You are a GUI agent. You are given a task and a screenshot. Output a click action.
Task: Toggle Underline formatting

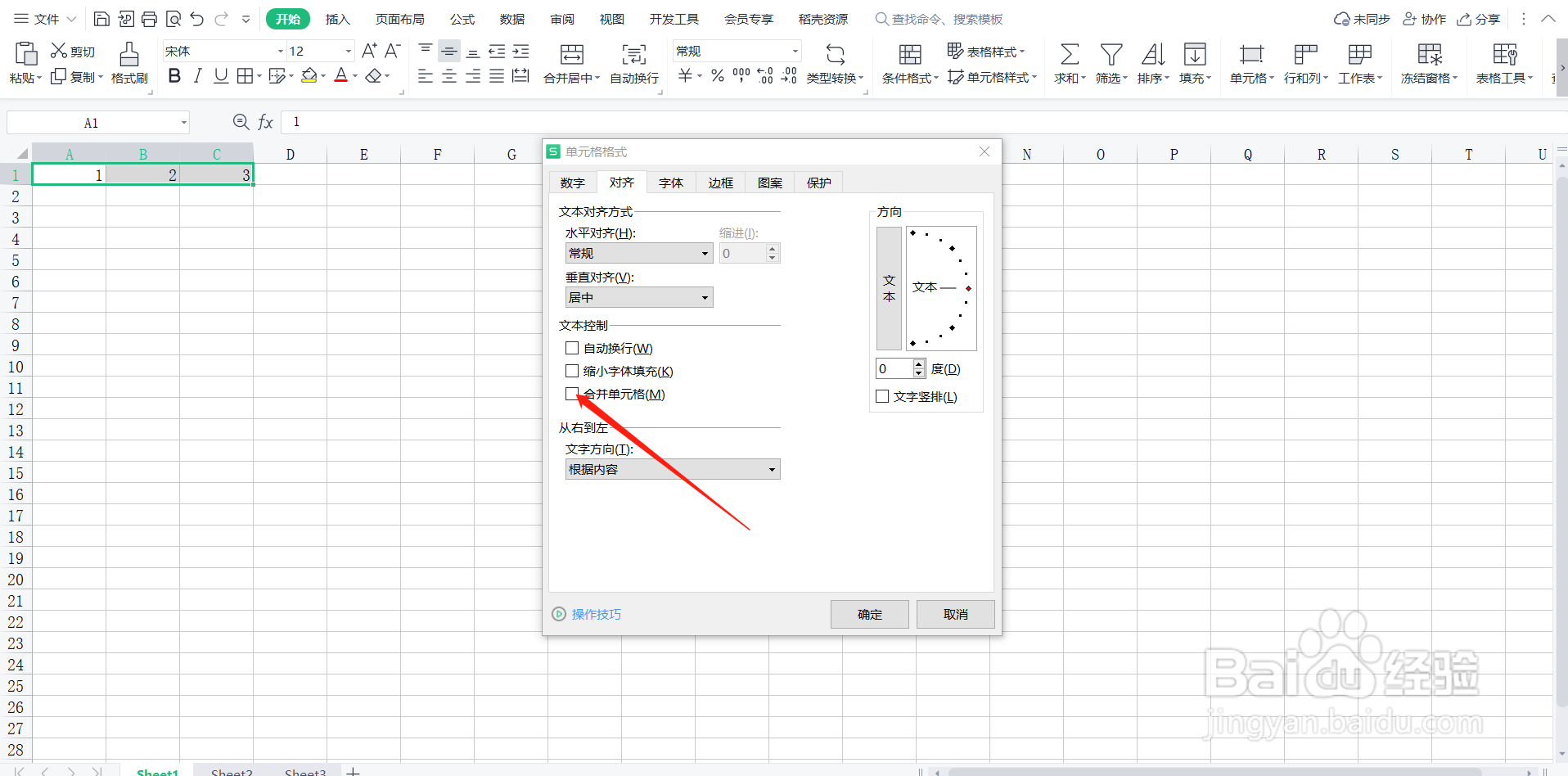point(221,76)
